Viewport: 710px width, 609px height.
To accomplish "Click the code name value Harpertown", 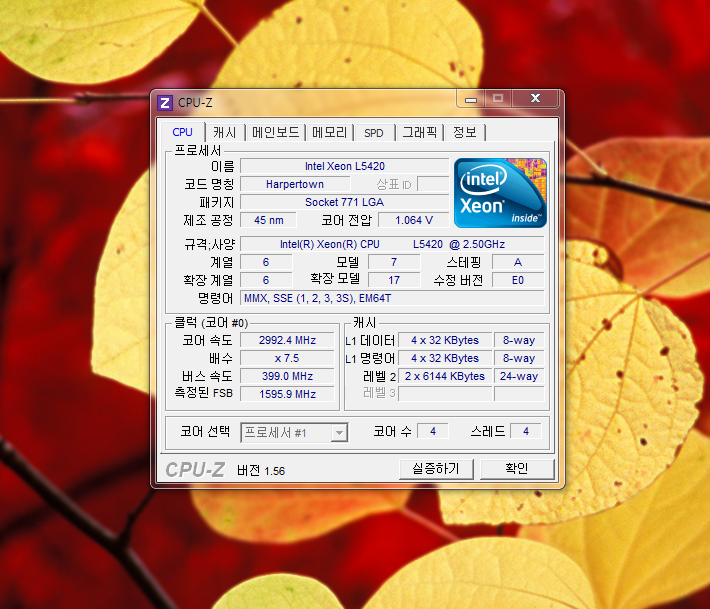I will point(295,184).
